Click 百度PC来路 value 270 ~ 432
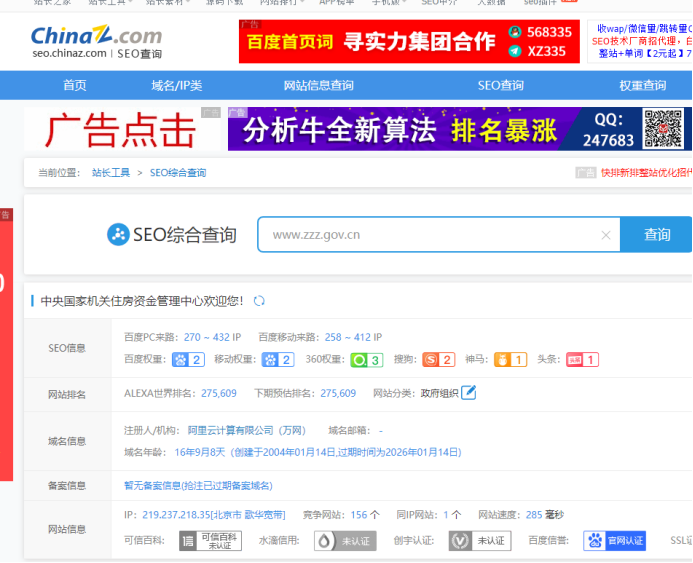693x563 pixels. point(207,337)
